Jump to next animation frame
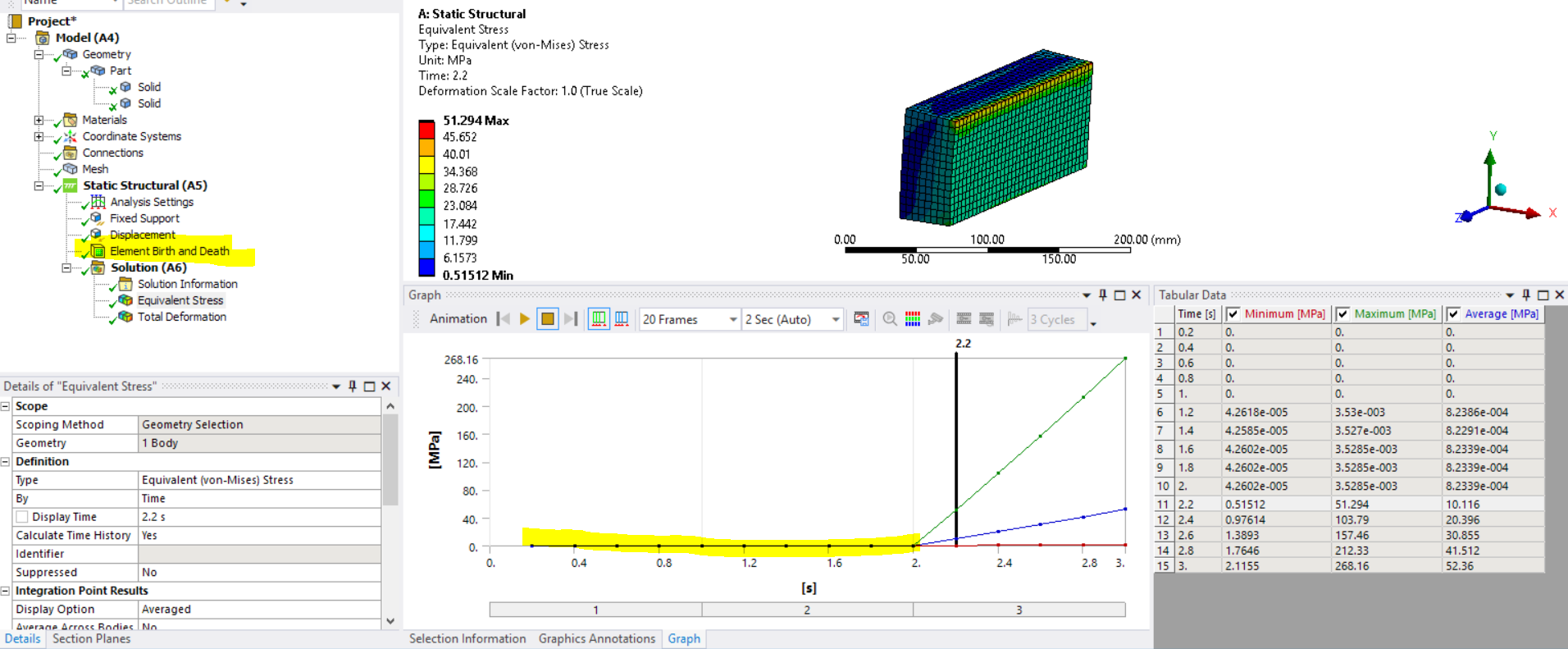1568x649 pixels. [572, 319]
